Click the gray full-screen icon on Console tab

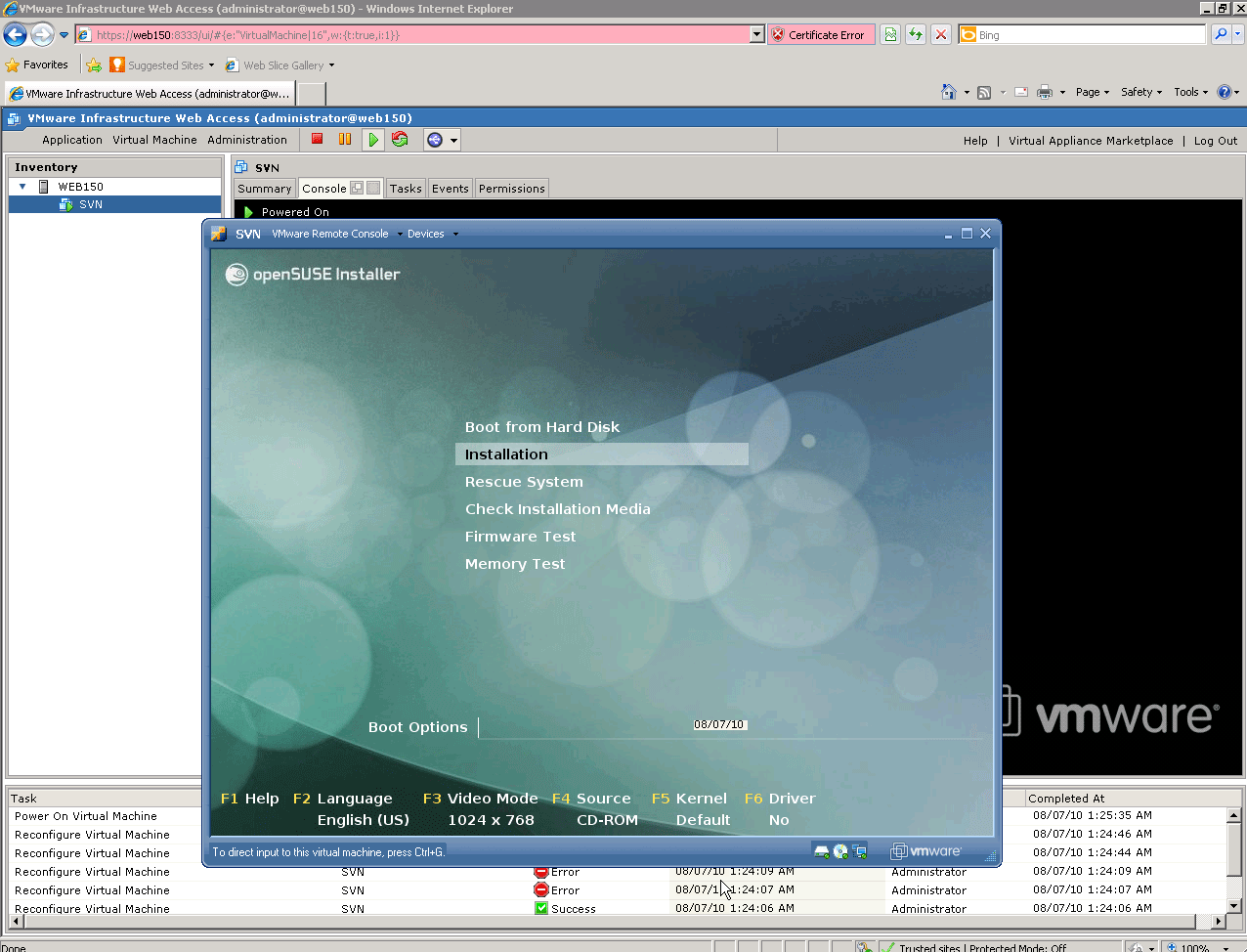click(373, 188)
